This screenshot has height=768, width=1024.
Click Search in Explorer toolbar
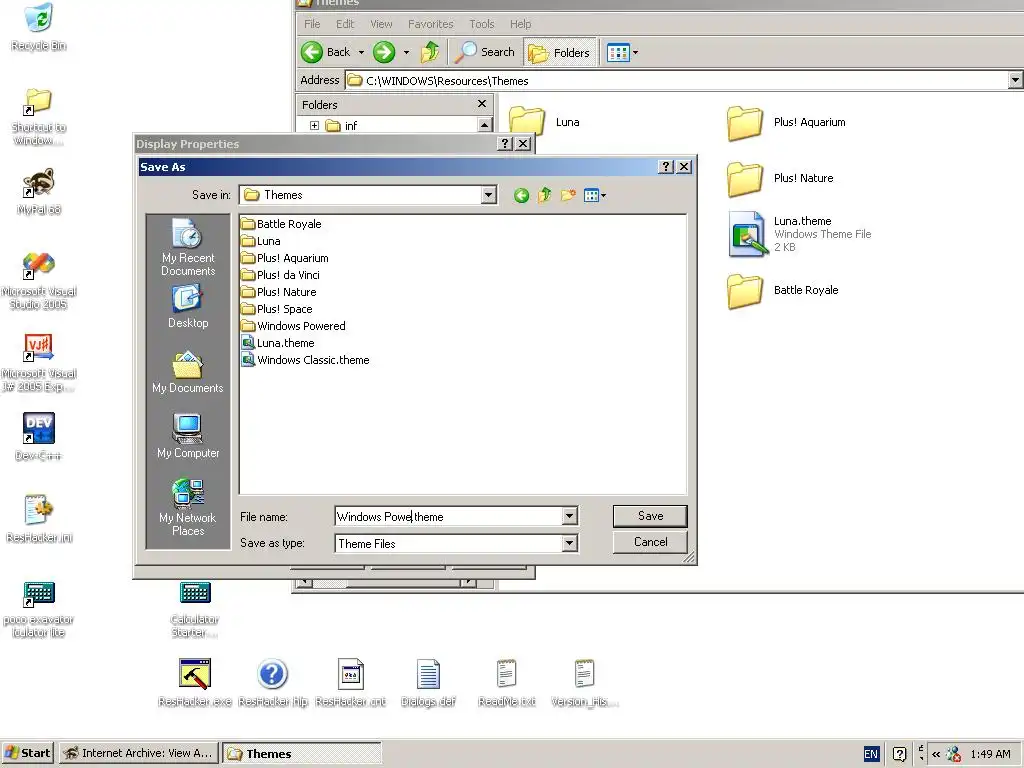485,52
